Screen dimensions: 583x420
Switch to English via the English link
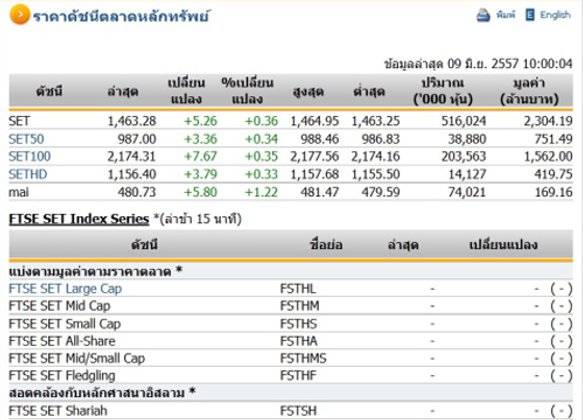tap(555, 15)
